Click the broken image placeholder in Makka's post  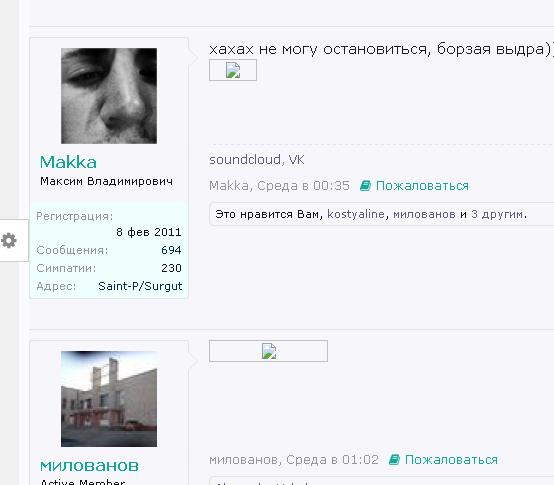pyautogui.click(x=233, y=70)
